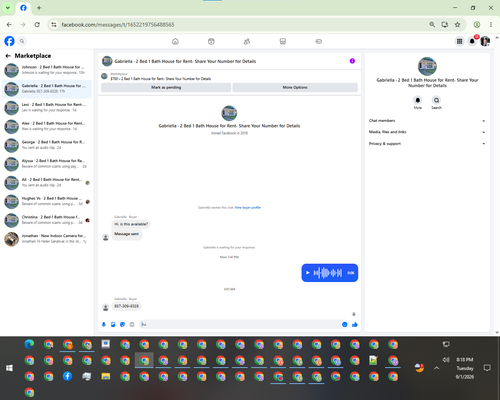This screenshot has width=500, height=400.
Task: Go back in the browser
Action: pos(9,25)
